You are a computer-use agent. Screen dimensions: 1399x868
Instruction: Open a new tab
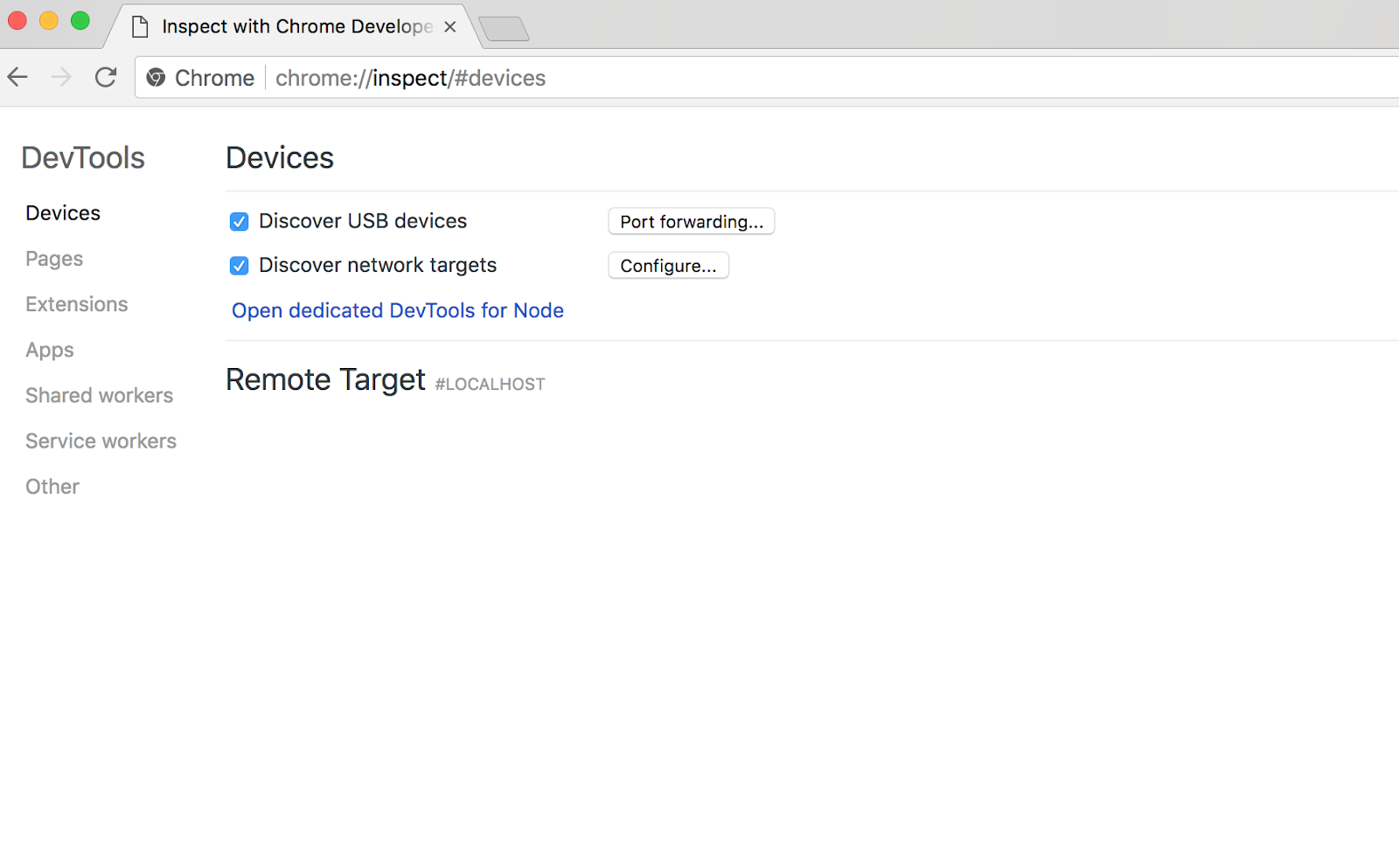click(505, 29)
